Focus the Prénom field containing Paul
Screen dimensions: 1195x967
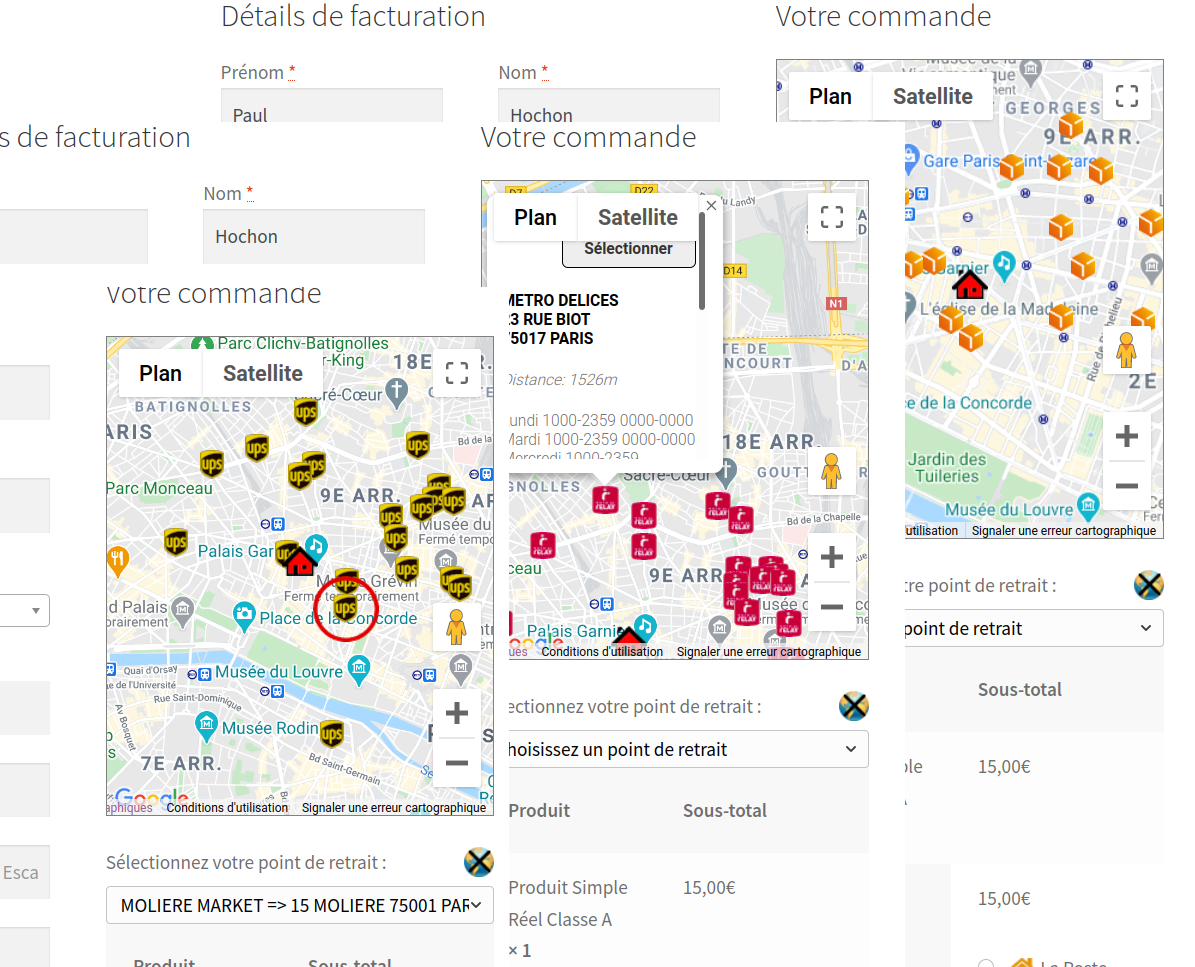point(332,107)
